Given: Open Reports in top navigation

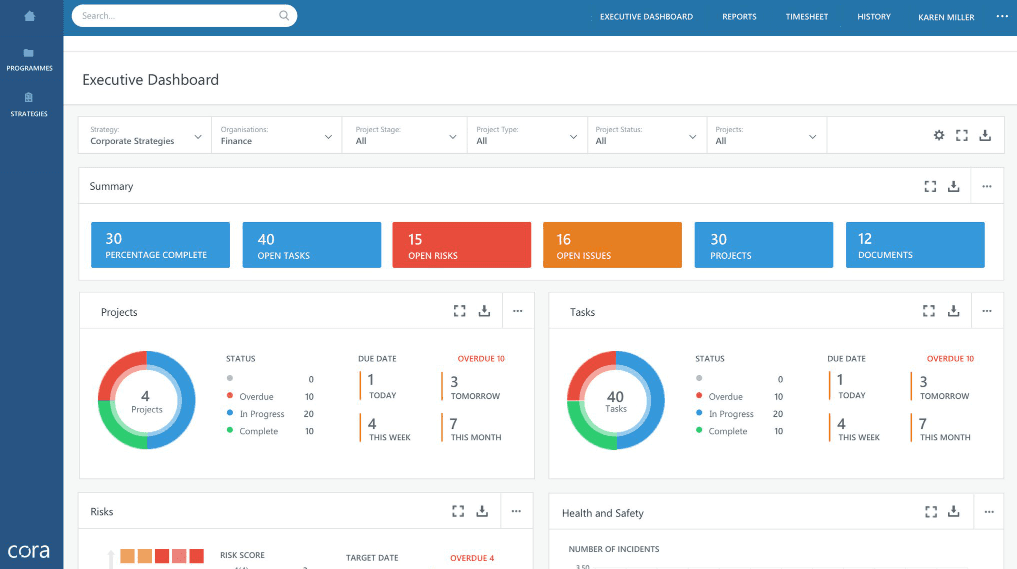Looking at the screenshot, I should (739, 17).
